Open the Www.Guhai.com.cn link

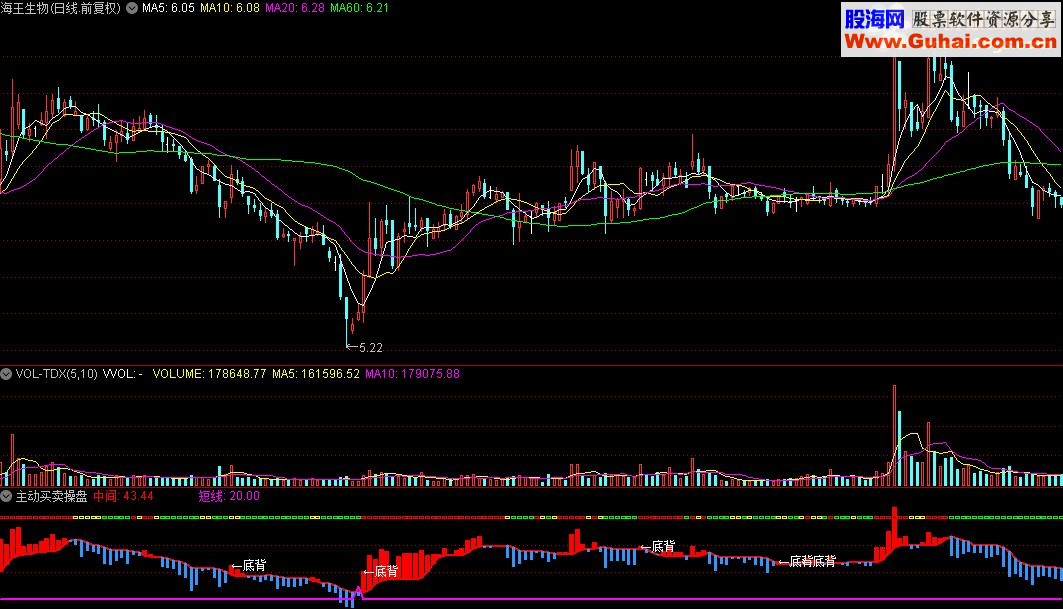coord(950,42)
